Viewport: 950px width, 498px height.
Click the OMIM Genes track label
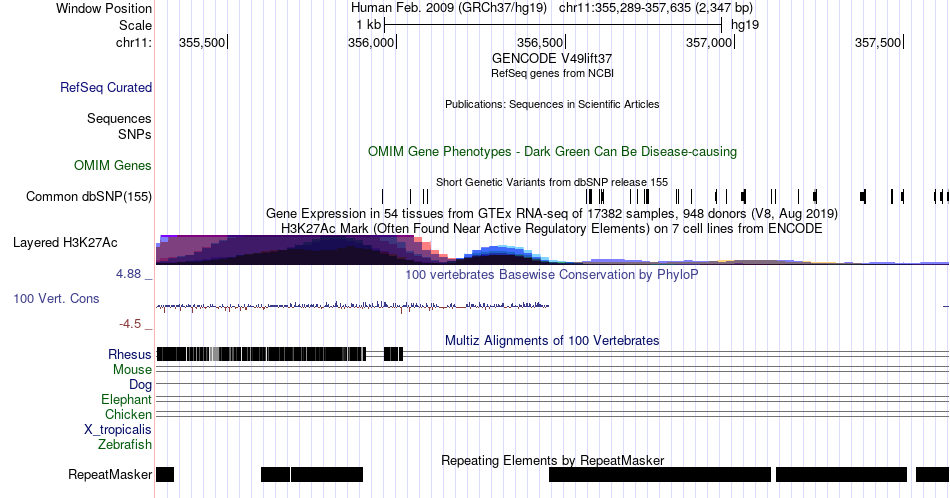pos(113,165)
